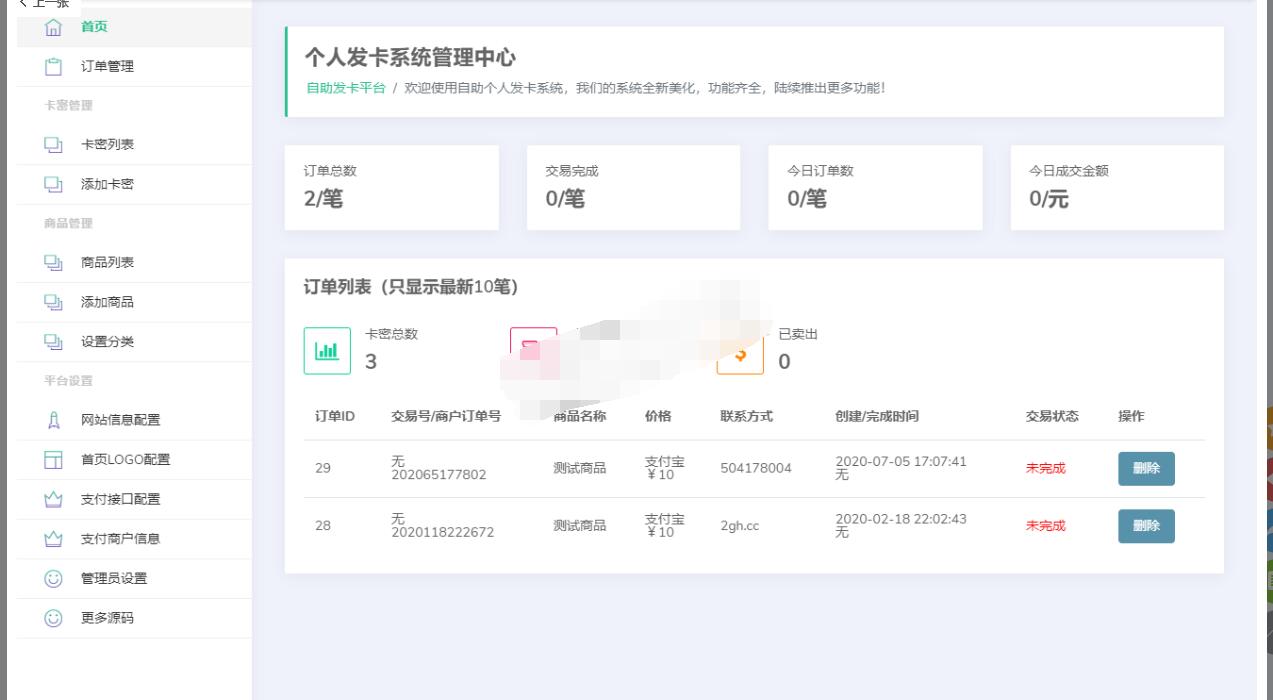Click the 订单总数 statistics card
The image size is (1273, 700).
tap(391, 188)
